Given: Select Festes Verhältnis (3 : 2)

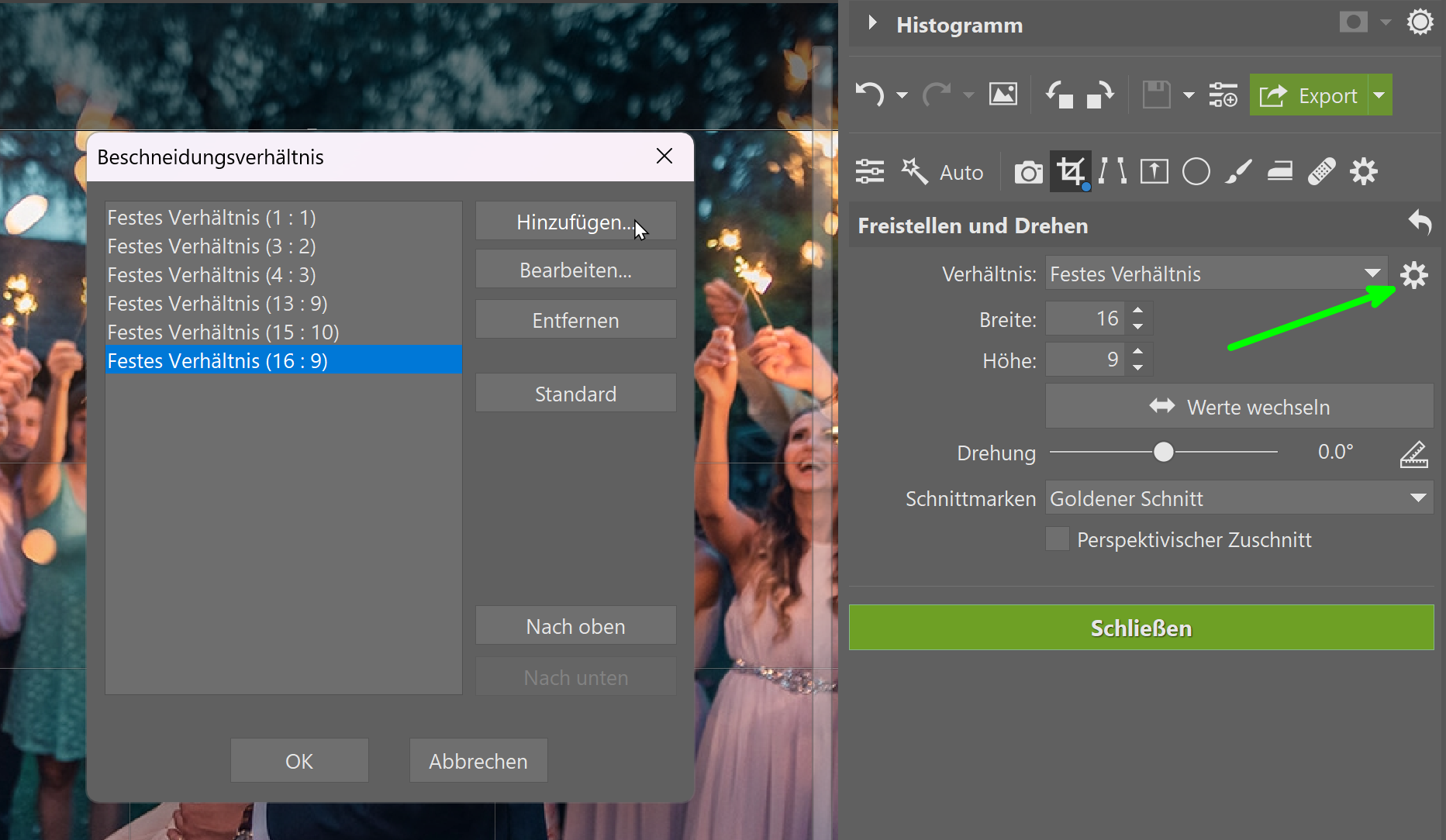Looking at the screenshot, I should point(284,246).
